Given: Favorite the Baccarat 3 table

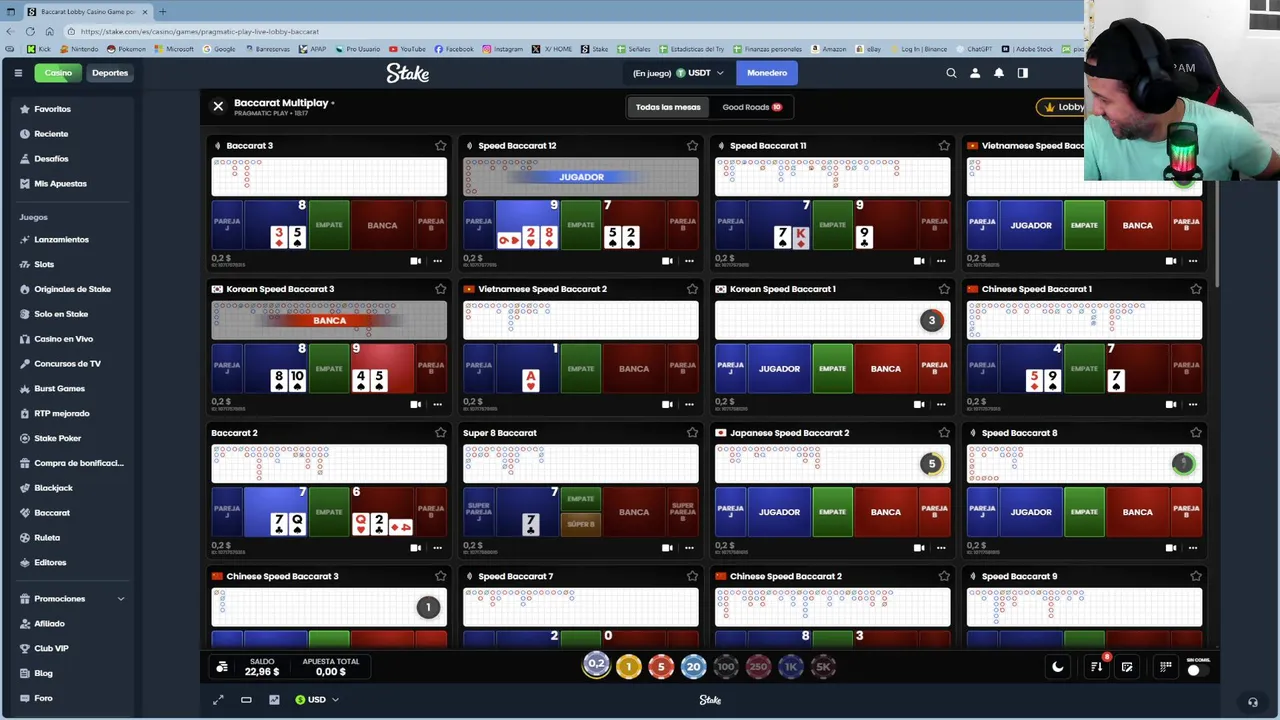Looking at the screenshot, I should pyautogui.click(x=440, y=146).
